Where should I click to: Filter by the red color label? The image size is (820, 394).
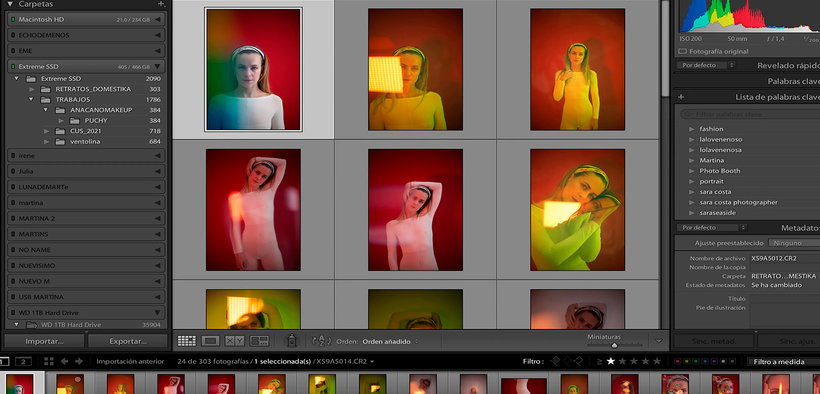click(x=678, y=361)
